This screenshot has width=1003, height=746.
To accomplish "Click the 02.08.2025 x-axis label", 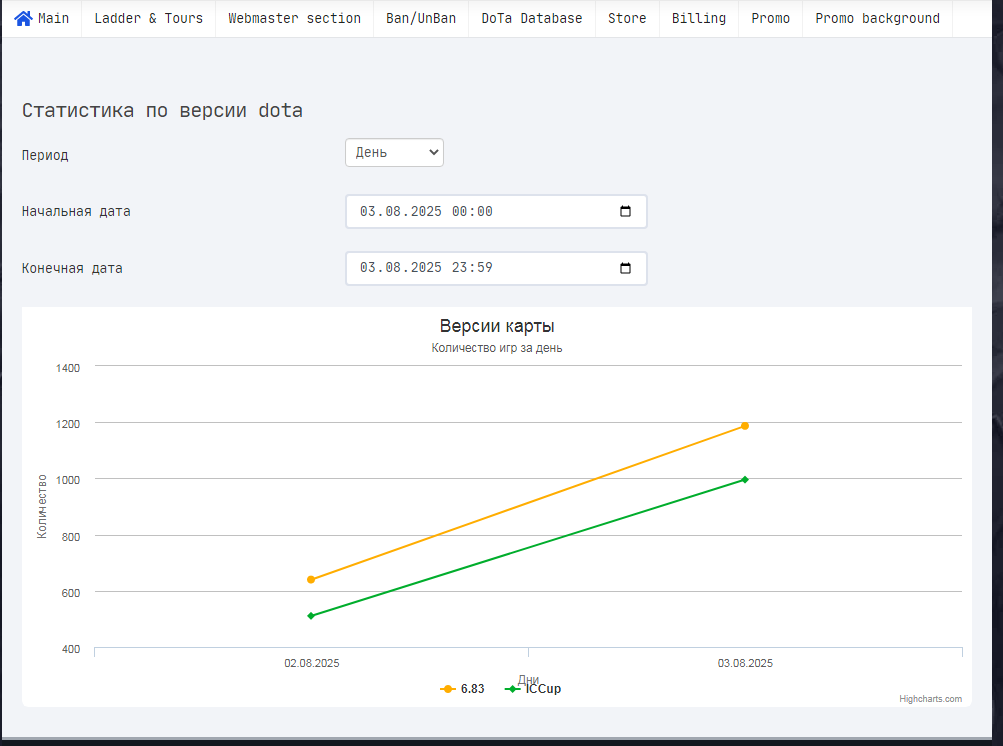I will point(312,663).
